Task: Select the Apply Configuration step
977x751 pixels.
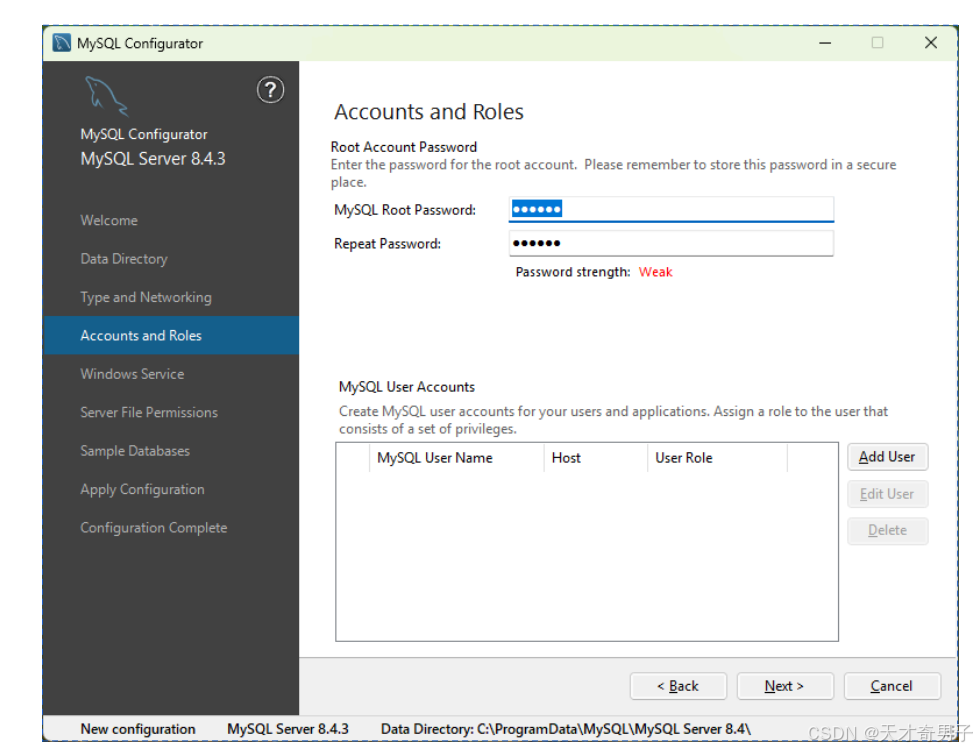Action: tap(142, 489)
